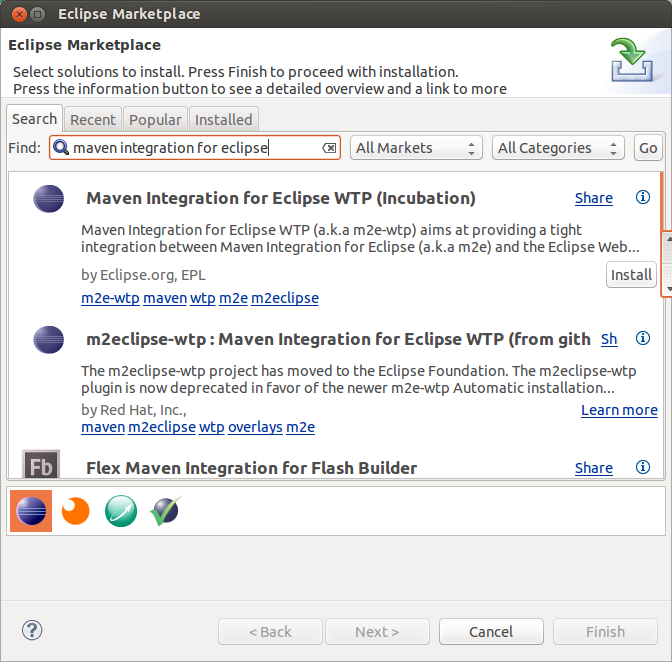Click the m2e tag under Eclipse.org entry

coord(233,298)
